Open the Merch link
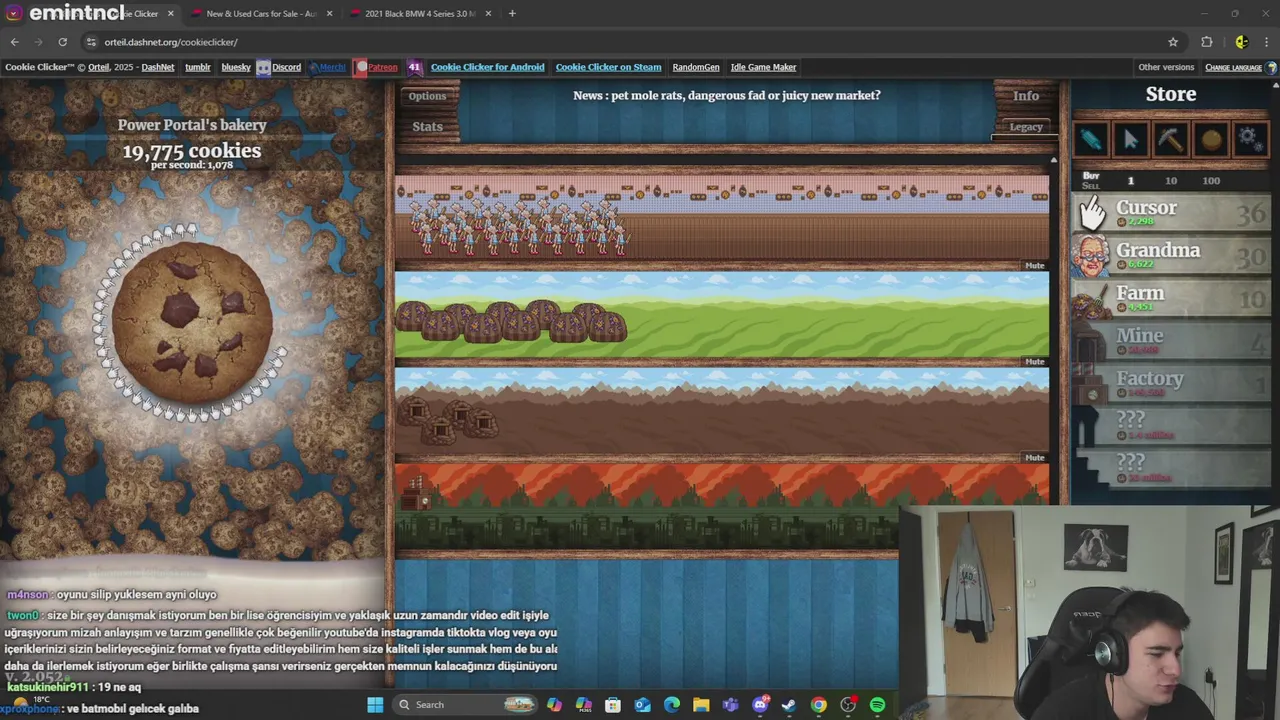This screenshot has width=1280, height=720. pyautogui.click(x=327, y=67)
